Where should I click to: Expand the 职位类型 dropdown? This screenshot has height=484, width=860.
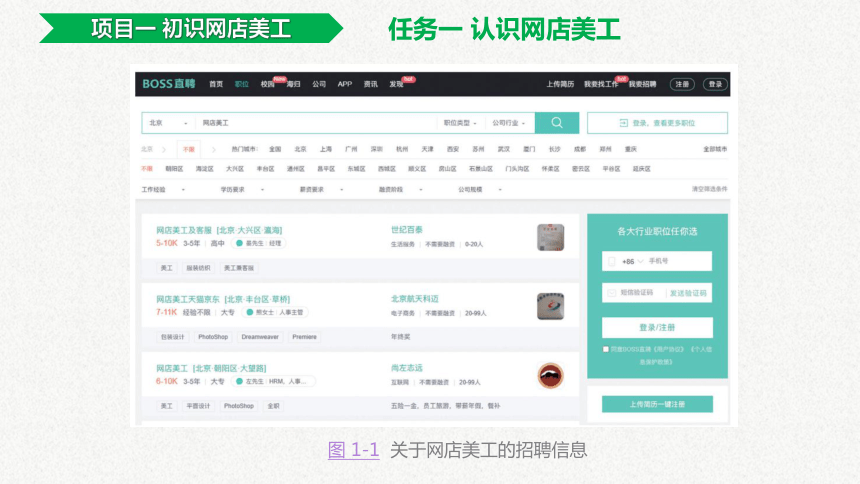click(460, 123)
